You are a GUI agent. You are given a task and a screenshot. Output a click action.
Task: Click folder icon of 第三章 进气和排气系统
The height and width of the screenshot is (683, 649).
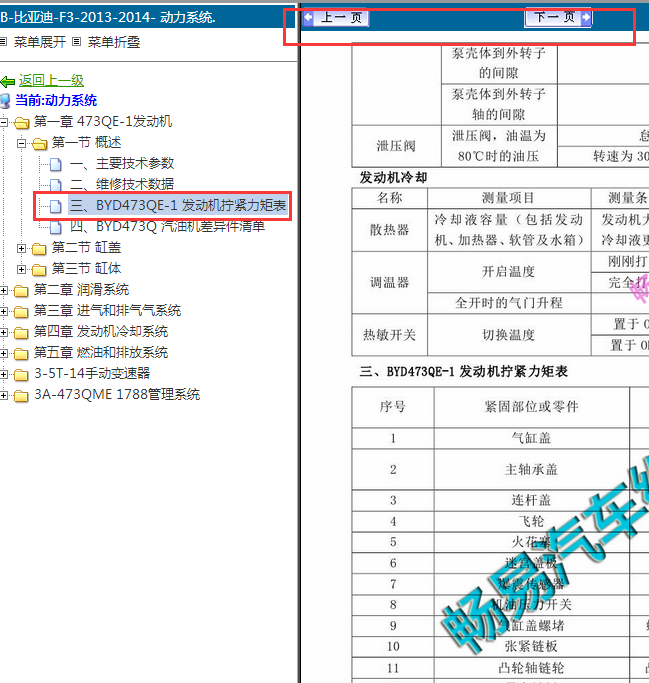point(21,311)
